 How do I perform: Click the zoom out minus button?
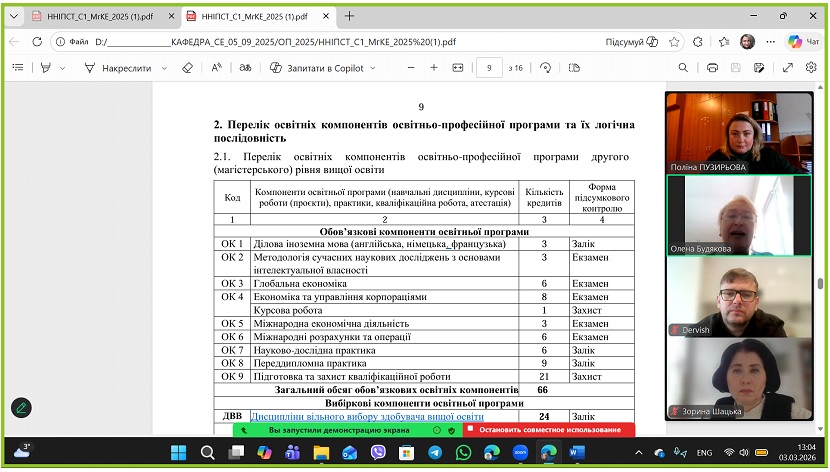point(408,68)
